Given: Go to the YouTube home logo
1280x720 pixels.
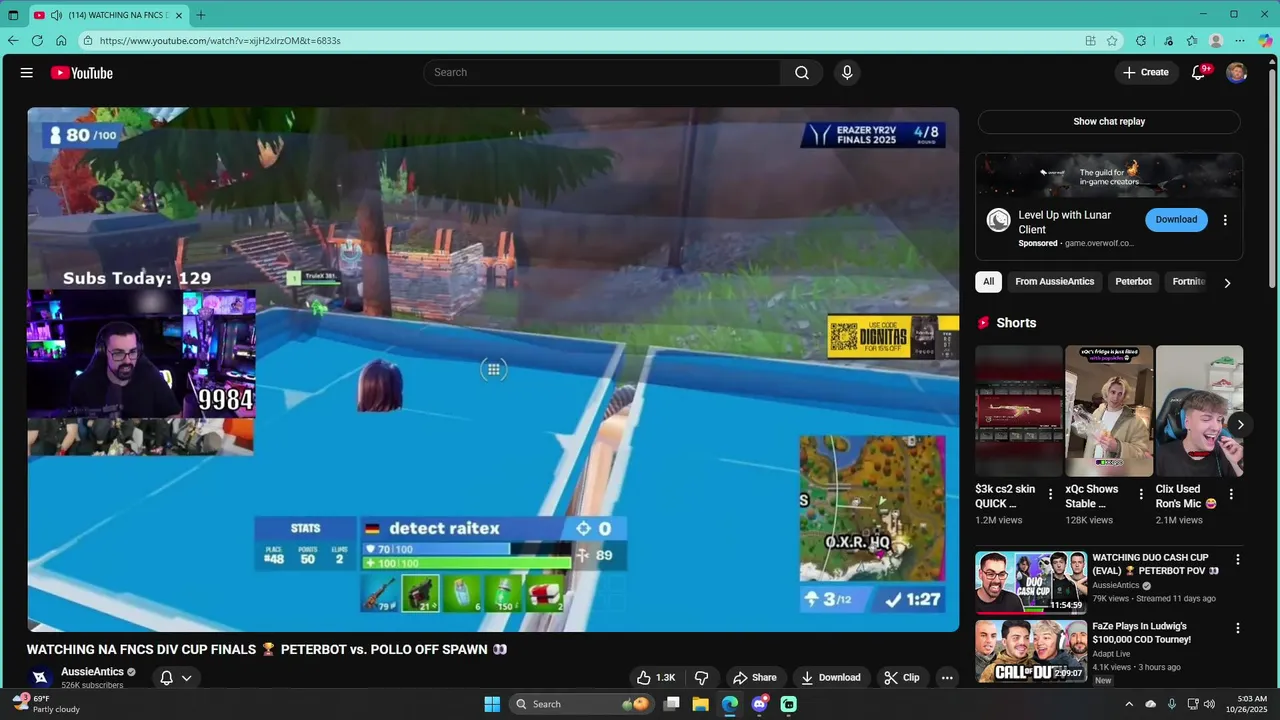Looking at the screenshot, I should (81, 73).
